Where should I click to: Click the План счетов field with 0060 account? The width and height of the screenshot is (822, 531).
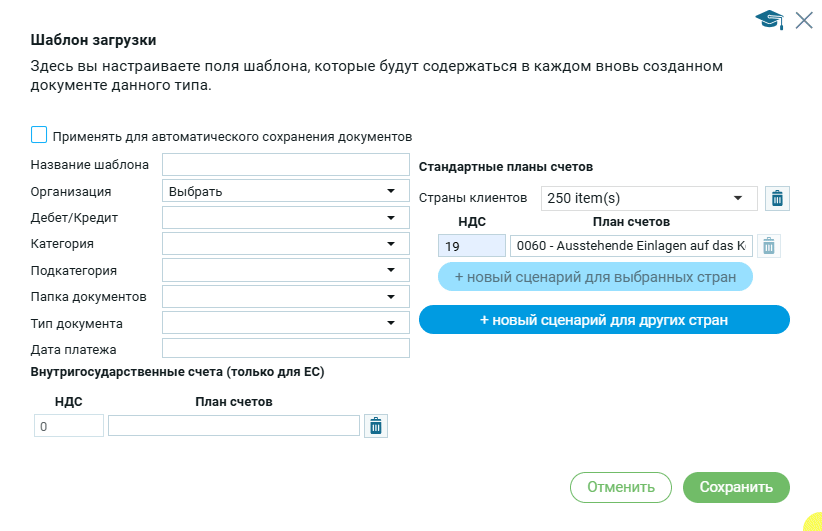[x=630, y=246]
